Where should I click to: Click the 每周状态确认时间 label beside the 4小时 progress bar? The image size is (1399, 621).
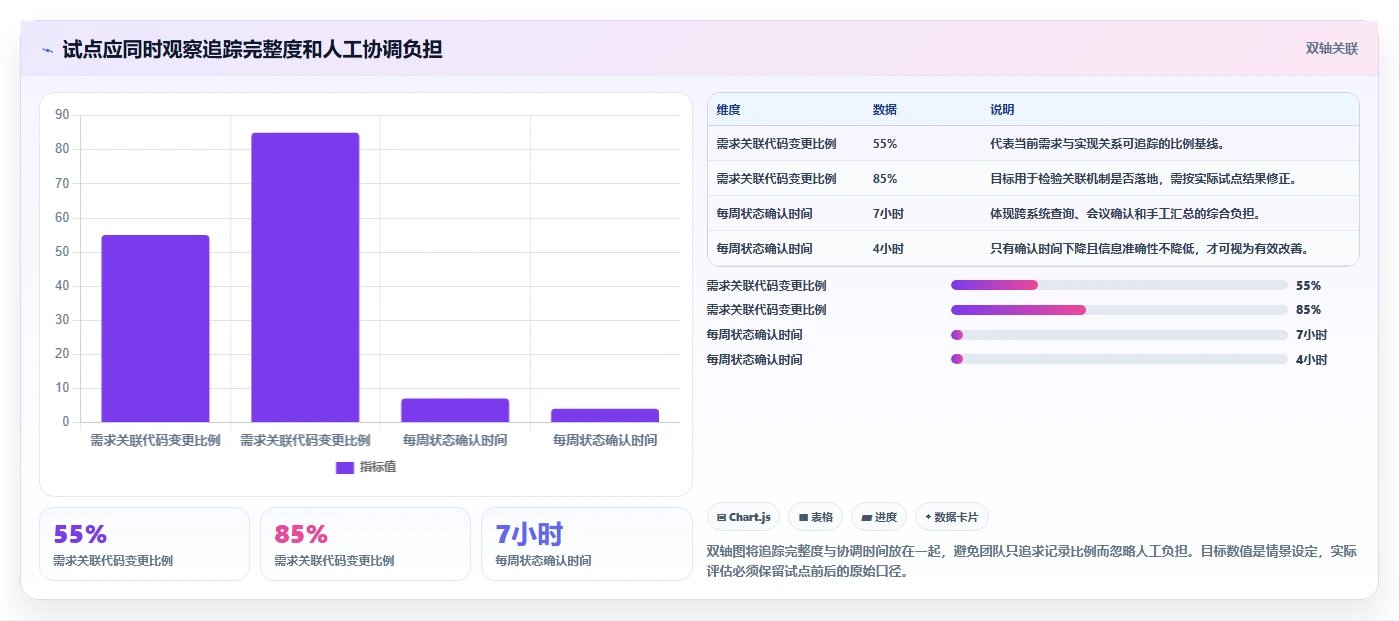point(754,359)
